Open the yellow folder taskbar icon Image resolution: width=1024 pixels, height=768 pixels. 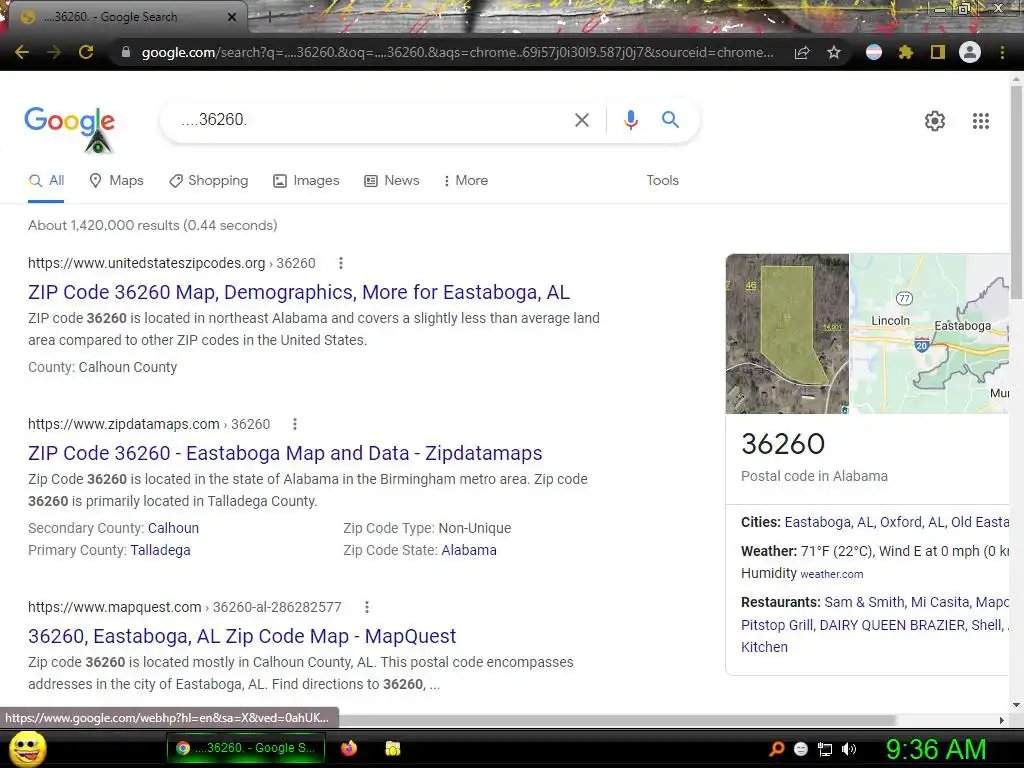[392, 748]
